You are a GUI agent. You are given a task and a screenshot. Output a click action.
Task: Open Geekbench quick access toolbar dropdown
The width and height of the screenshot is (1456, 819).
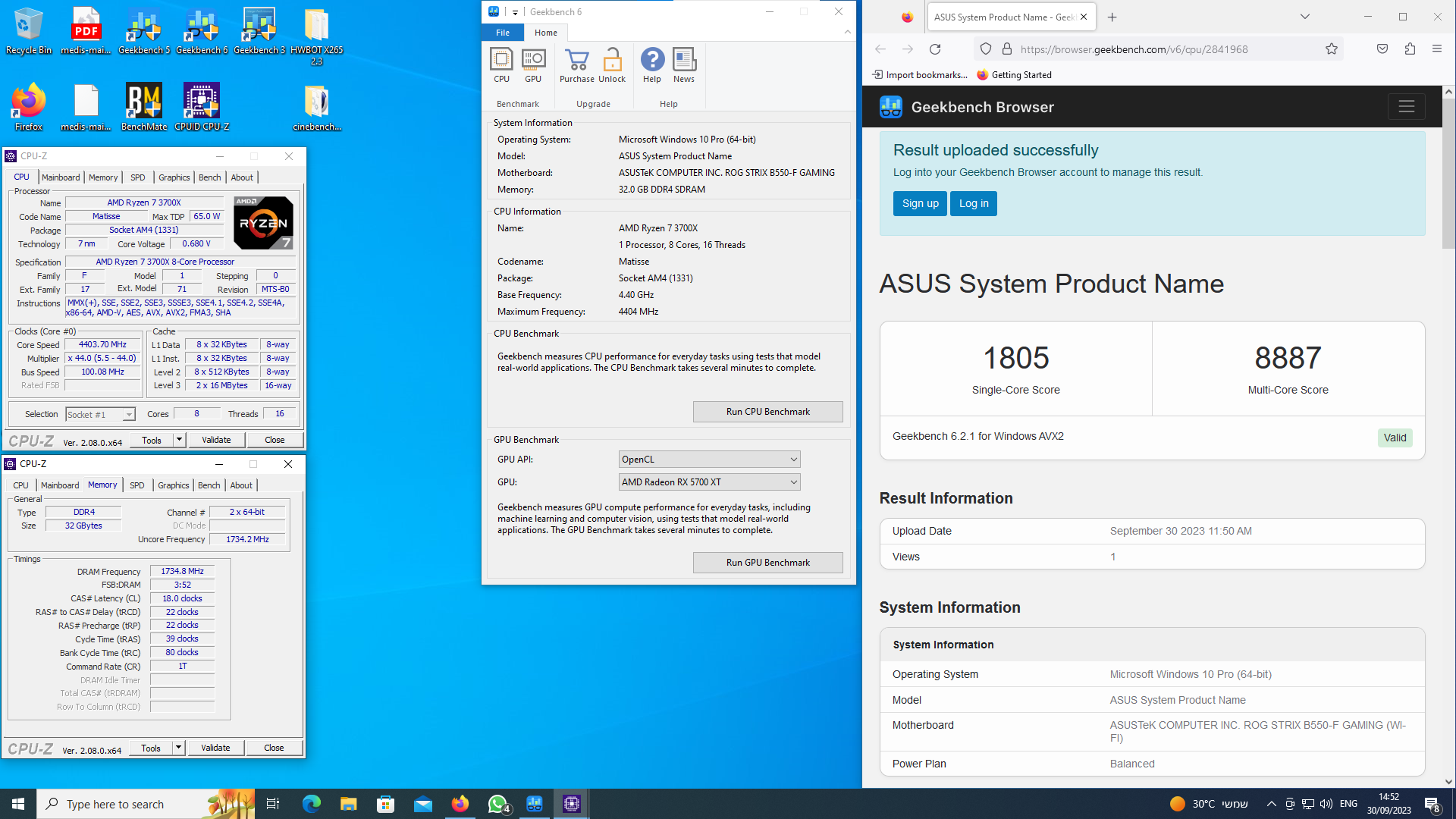(515, 12)
